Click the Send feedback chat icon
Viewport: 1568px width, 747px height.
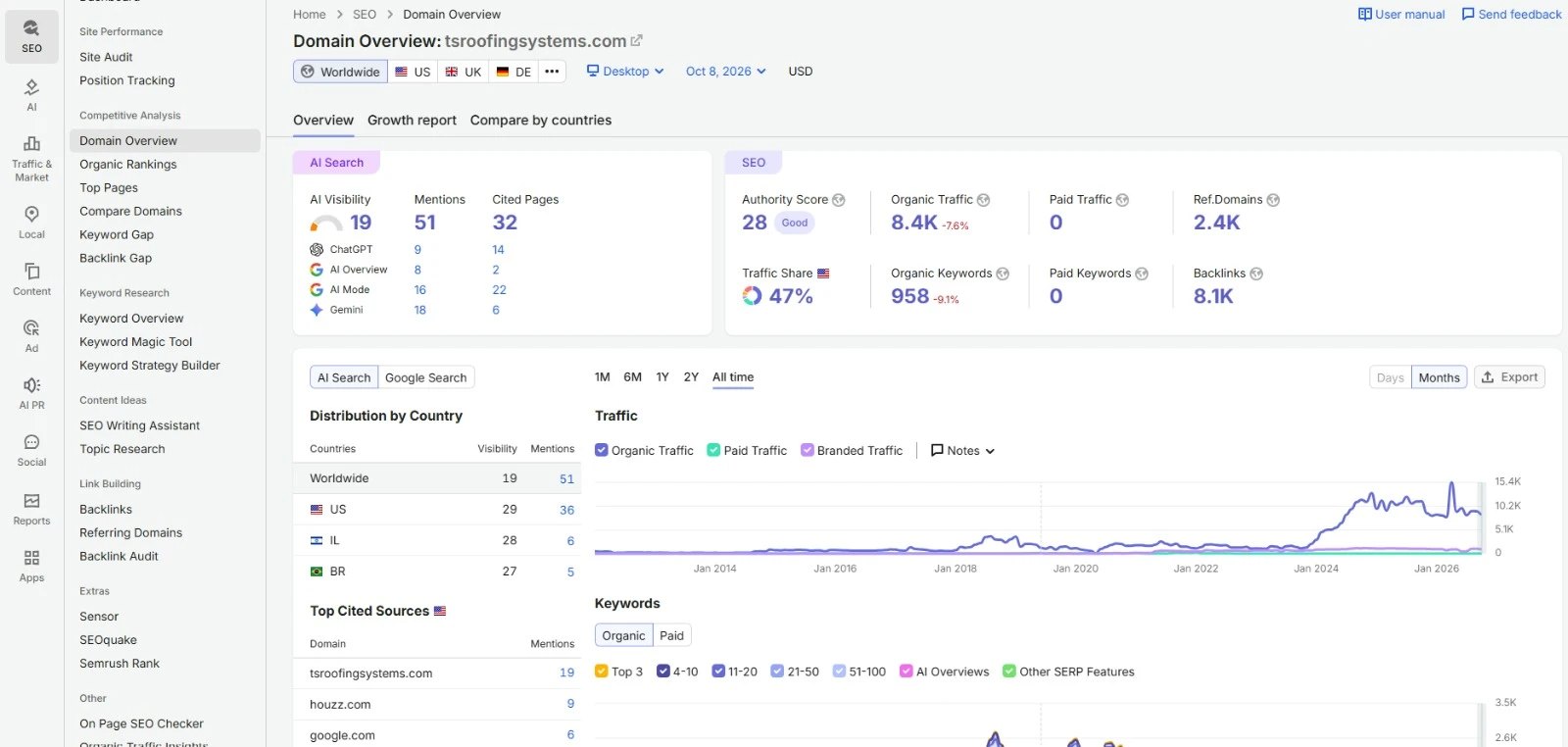1468,14
